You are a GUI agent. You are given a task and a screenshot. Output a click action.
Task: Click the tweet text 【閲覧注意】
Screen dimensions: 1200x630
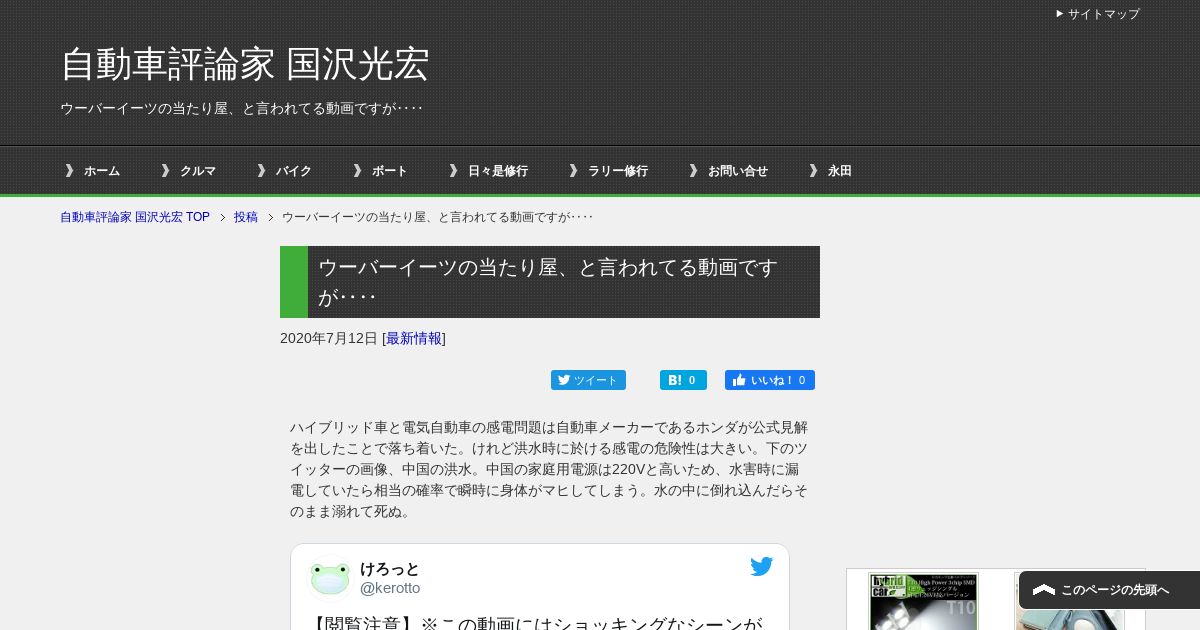pyautogui.click(x=535, y=622)
